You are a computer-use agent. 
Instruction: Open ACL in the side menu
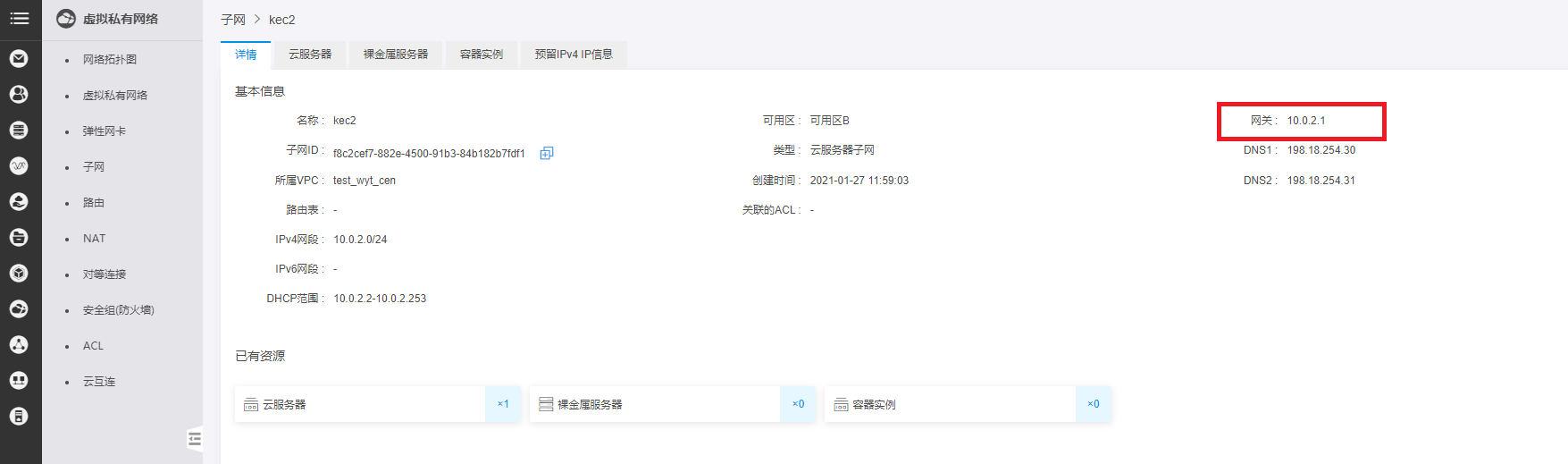[93, 346]
